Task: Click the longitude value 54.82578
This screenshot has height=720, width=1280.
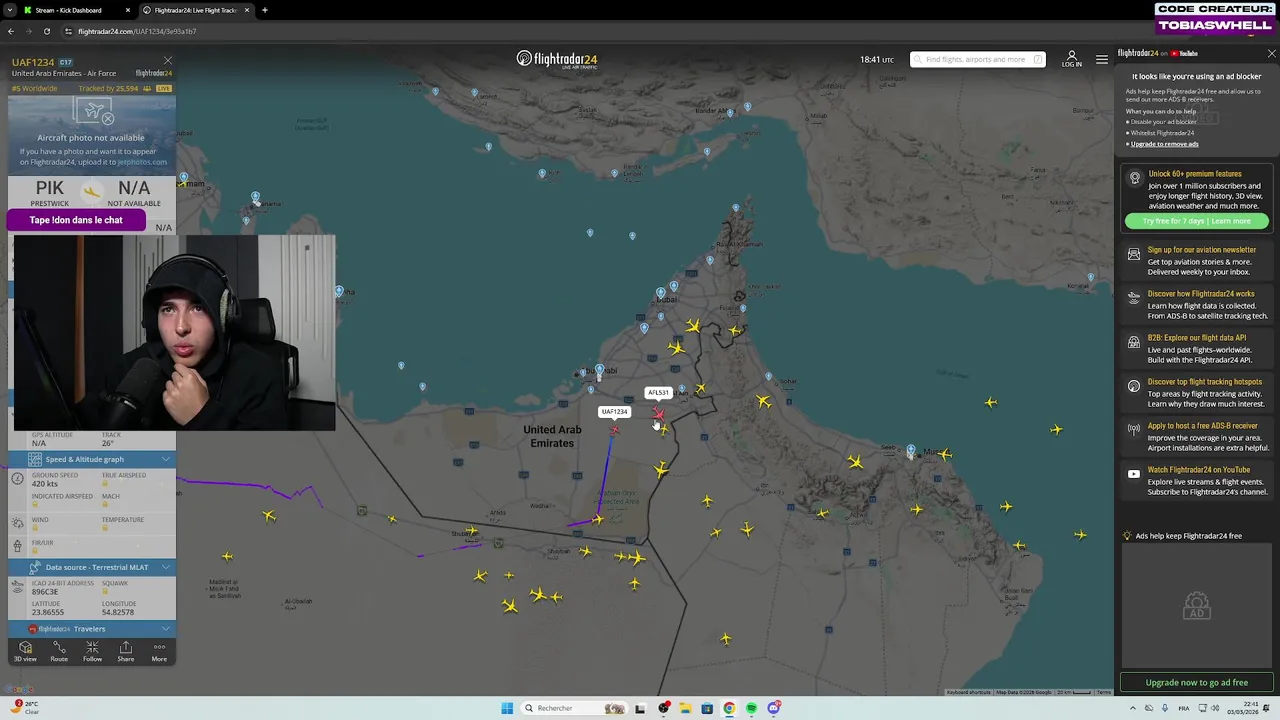Action: pos(118,612)
